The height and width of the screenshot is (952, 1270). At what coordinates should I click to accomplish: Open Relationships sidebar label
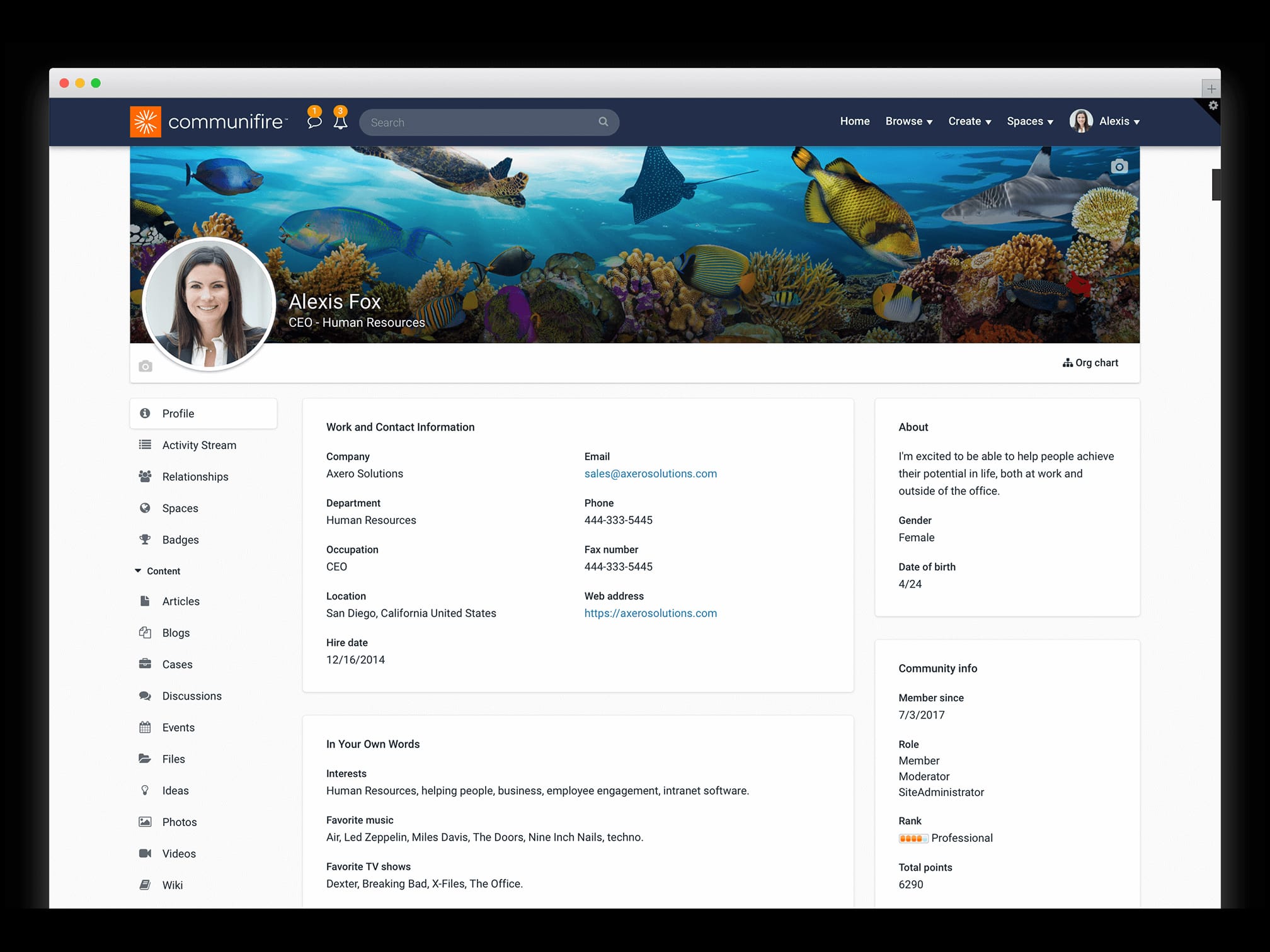[195, 477]
